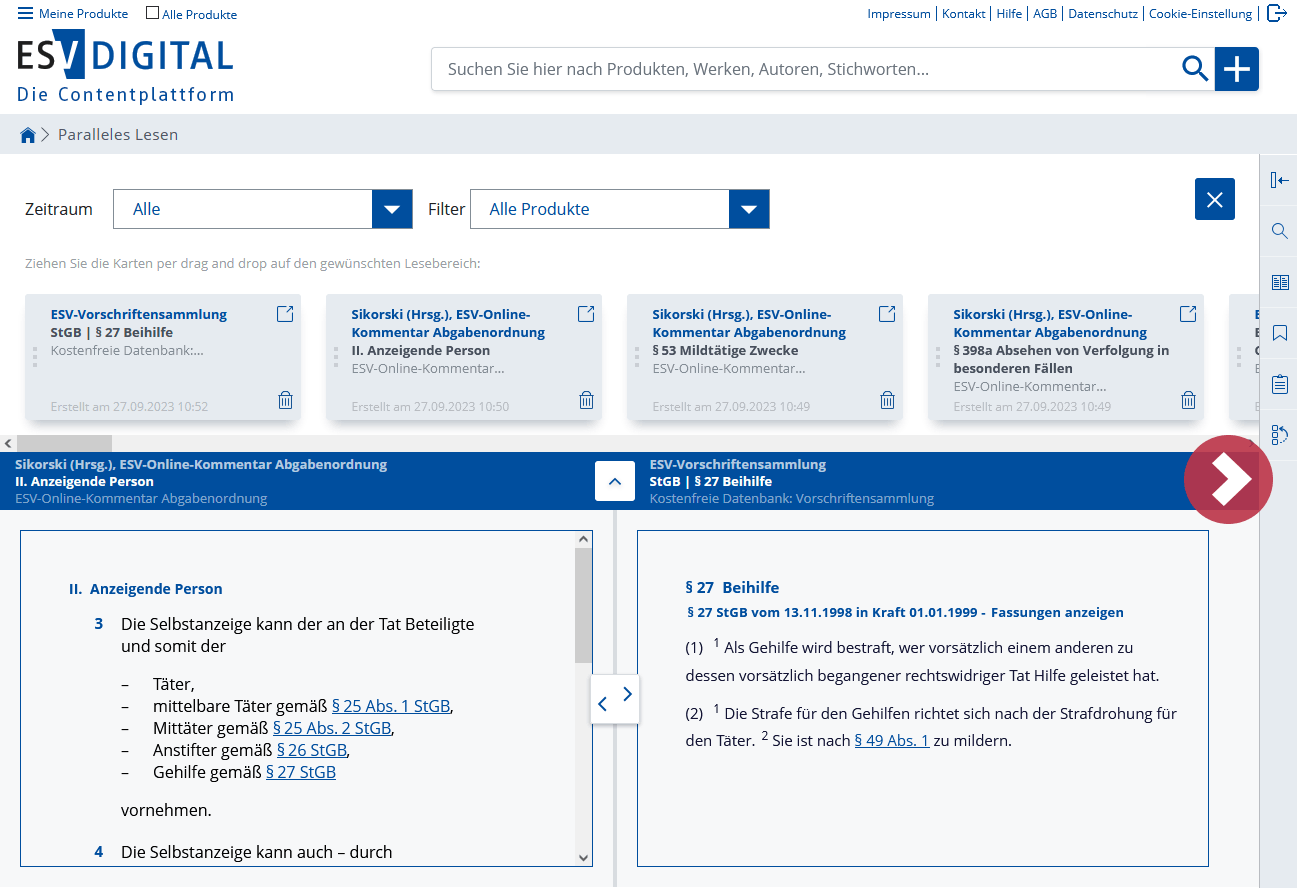Click drag handle of StGB § 27 card
Image resolution: width=1297 pixels, height=888 pixels.
(x=35, y=357)
